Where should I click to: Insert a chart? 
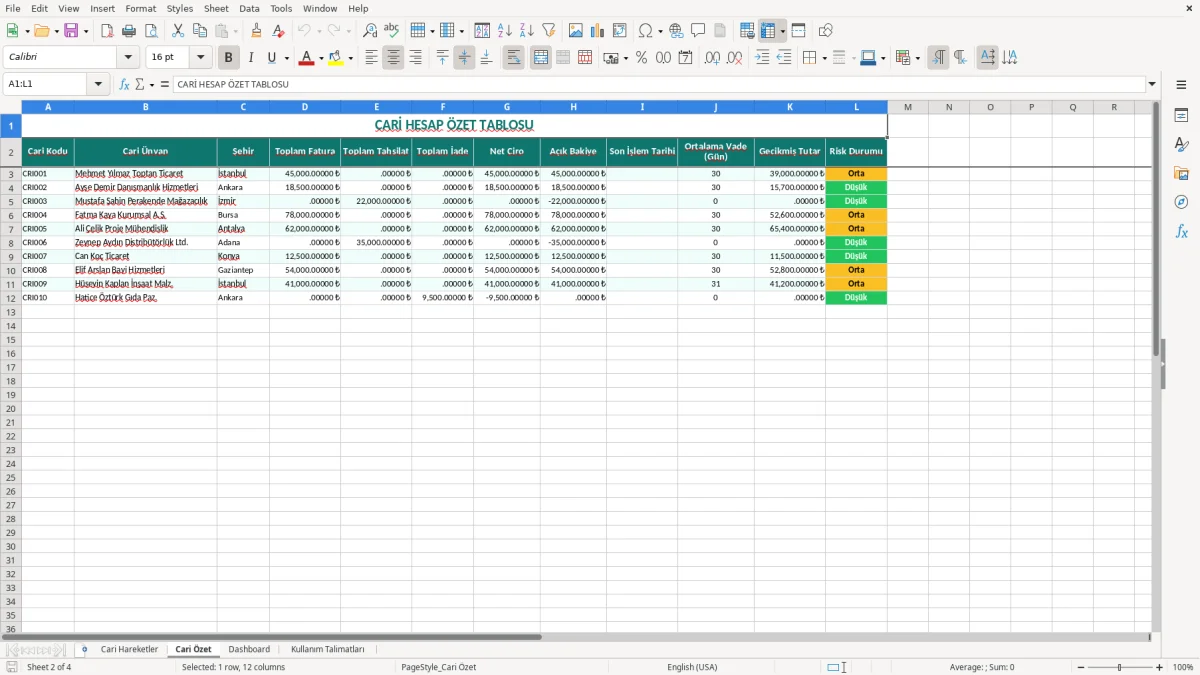(598, 31)
